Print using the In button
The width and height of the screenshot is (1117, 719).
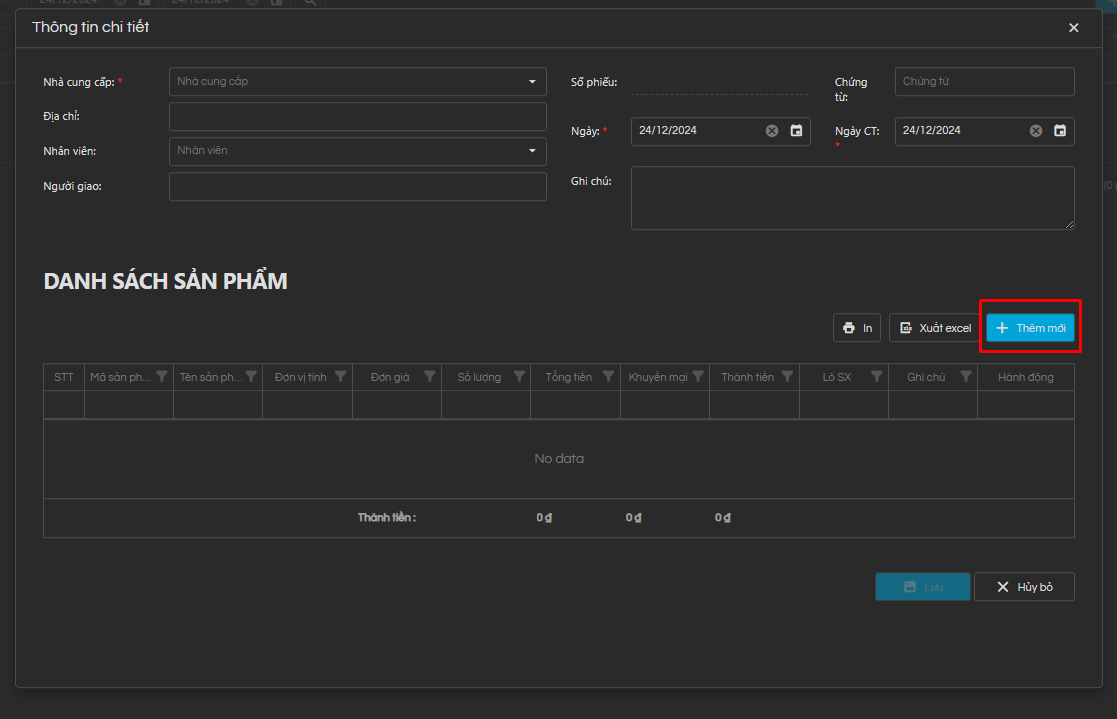click(x=857, y=328)
